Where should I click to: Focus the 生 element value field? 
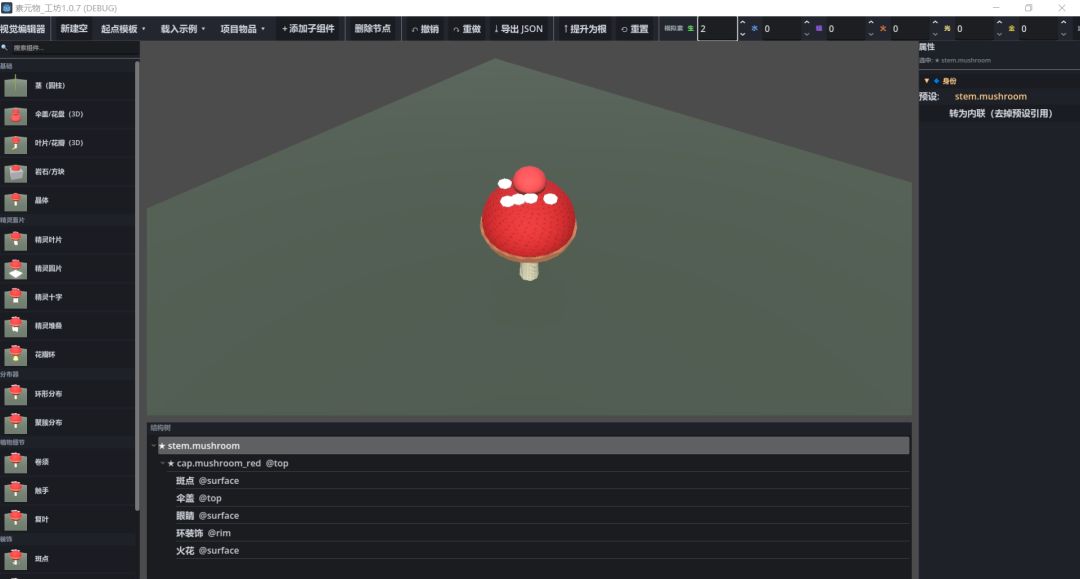[717, 29]
